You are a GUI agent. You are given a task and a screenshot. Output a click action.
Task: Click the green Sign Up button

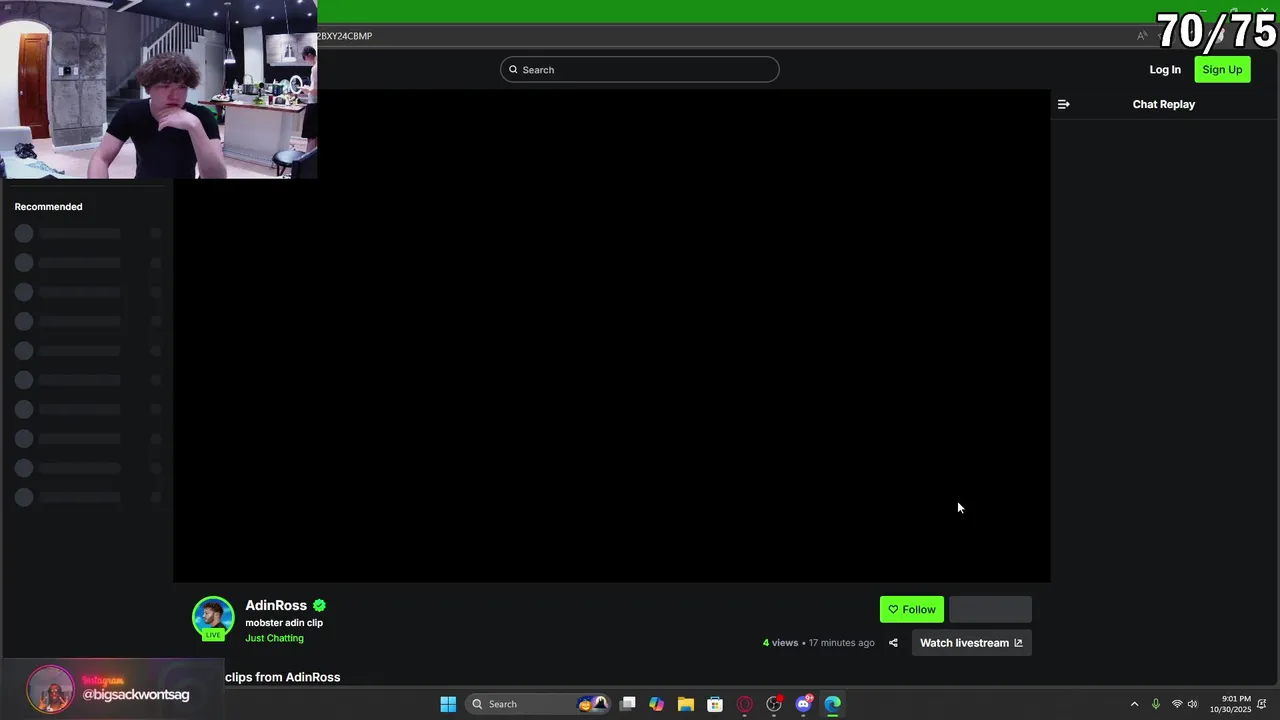coord(1222,69)
